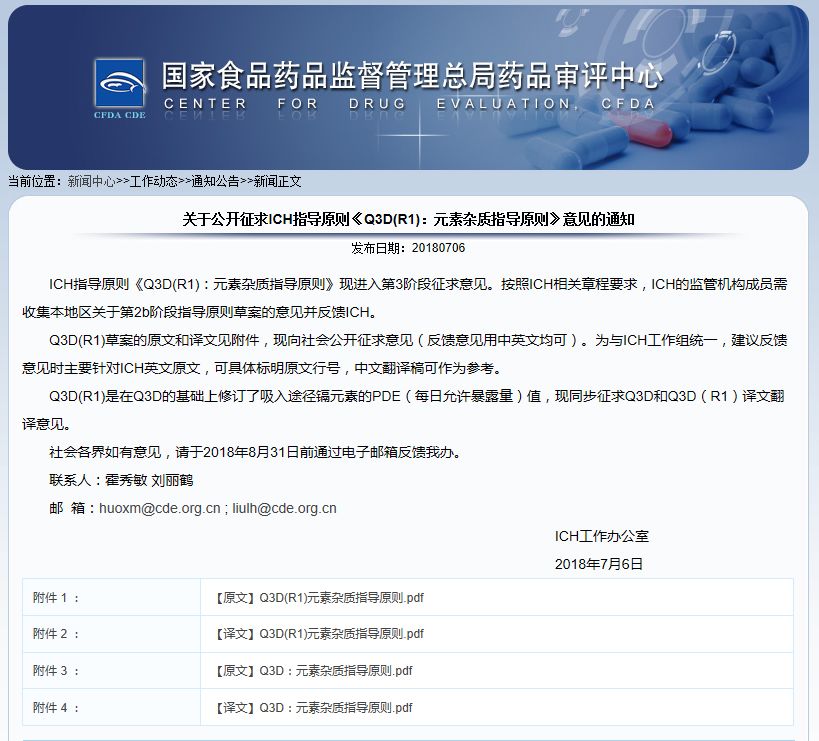Open 【译文】Q3D：元素杂质指导原则.pdf attachment

pos(313,708)
